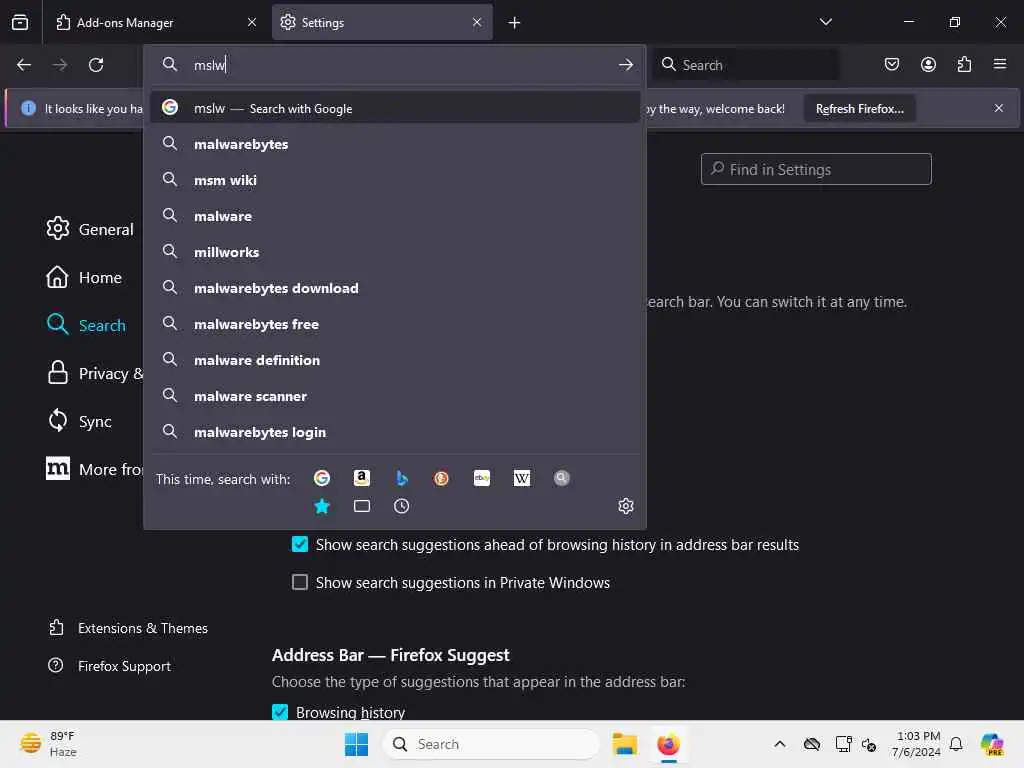Go back with the back arrow
The width and height of the screenshot is (1024, 768).
(x=24, y=65)
